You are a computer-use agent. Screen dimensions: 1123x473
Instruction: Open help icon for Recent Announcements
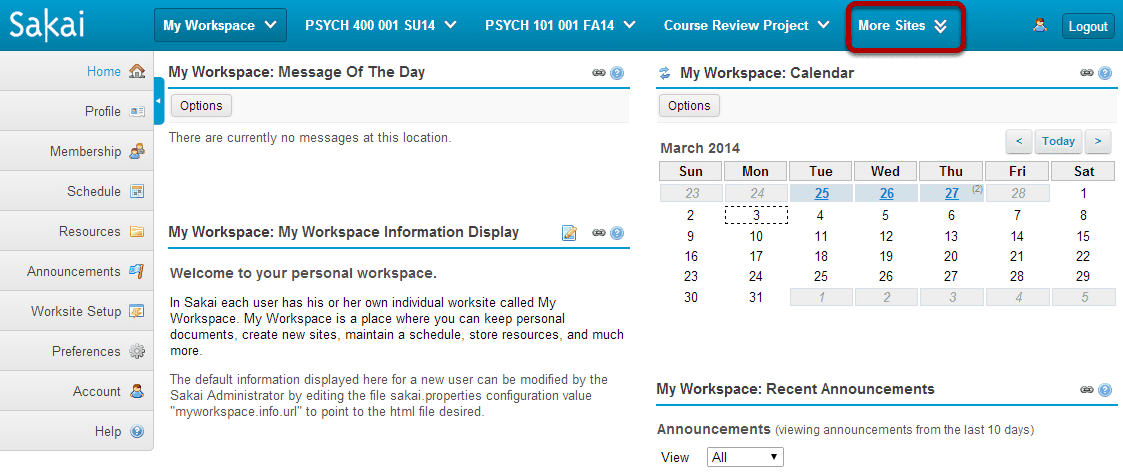(x=1105, y=390)
